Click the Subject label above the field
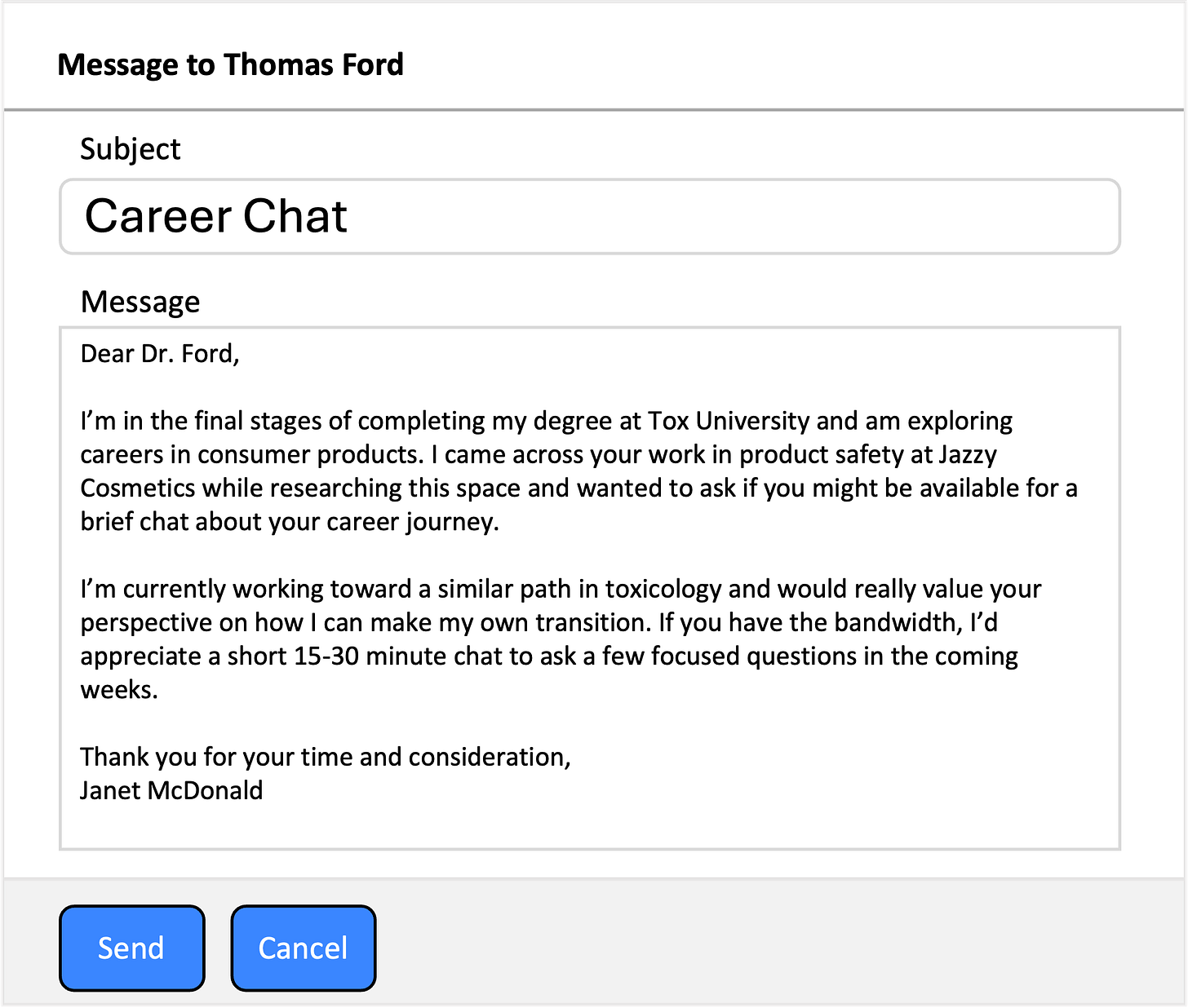The image size is (1188, 1008). [x=131, y=149]
